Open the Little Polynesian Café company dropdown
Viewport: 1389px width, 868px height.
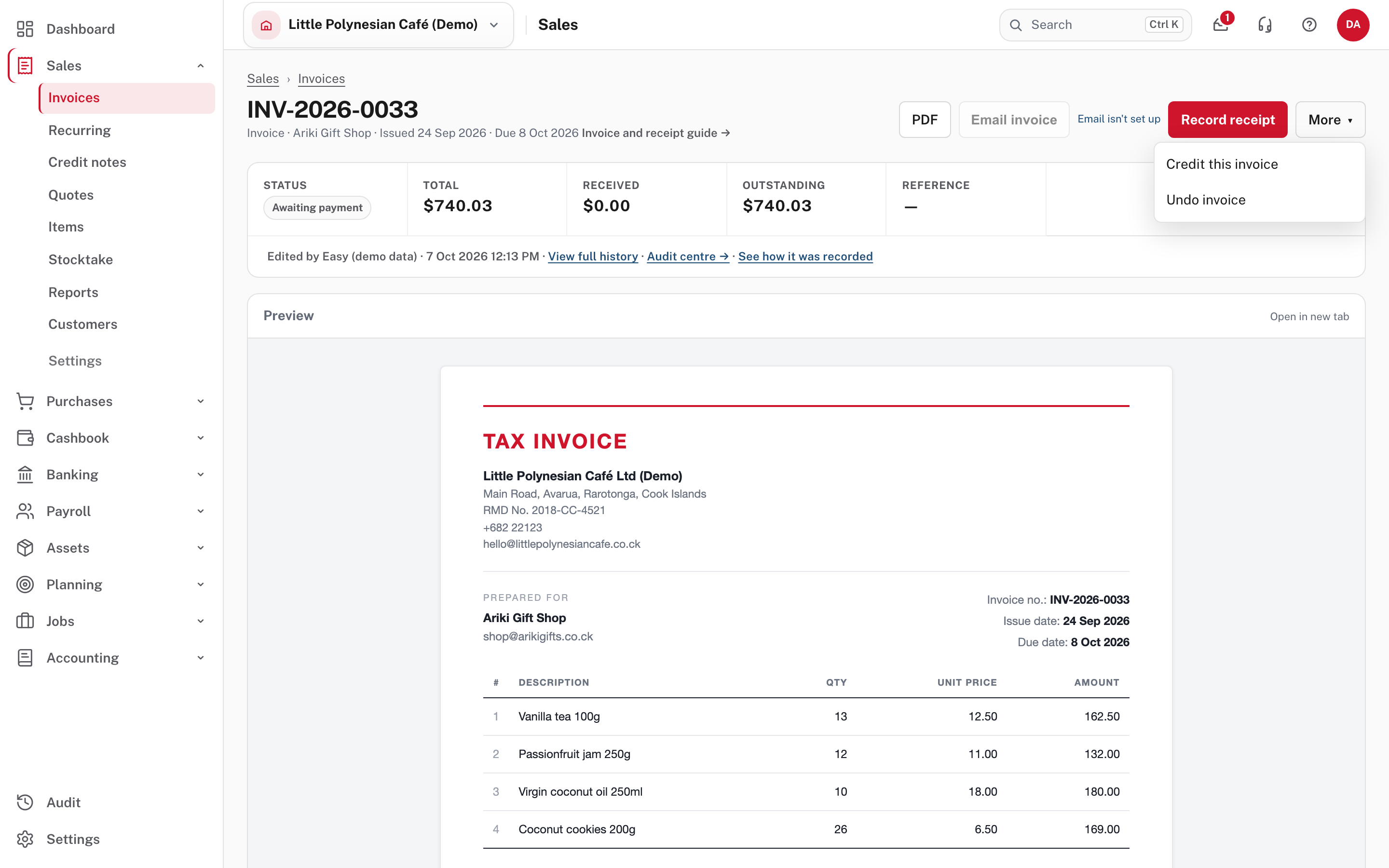pos(378,25)
